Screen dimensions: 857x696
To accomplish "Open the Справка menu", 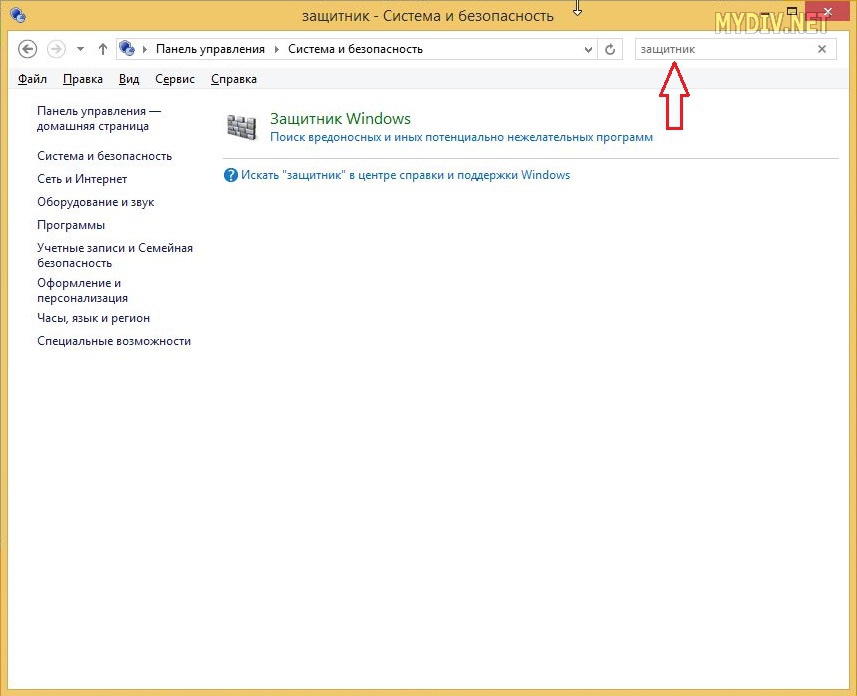I will click(234, 79).
